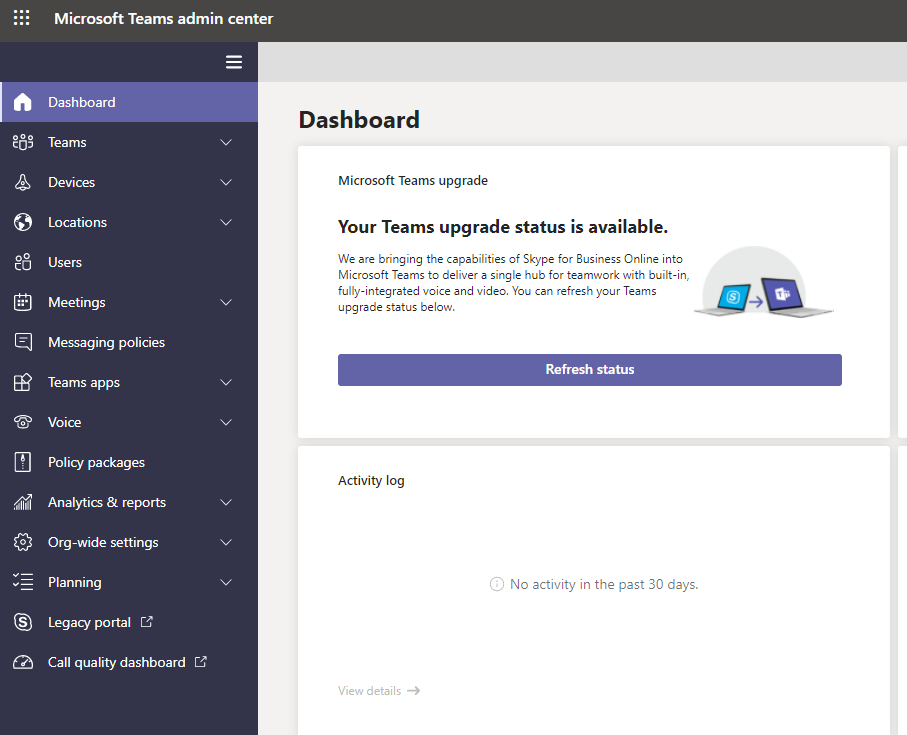907x735 pixels.
Task: Click the Teams people icon in sidebar
Action: [x=23, y=142]
